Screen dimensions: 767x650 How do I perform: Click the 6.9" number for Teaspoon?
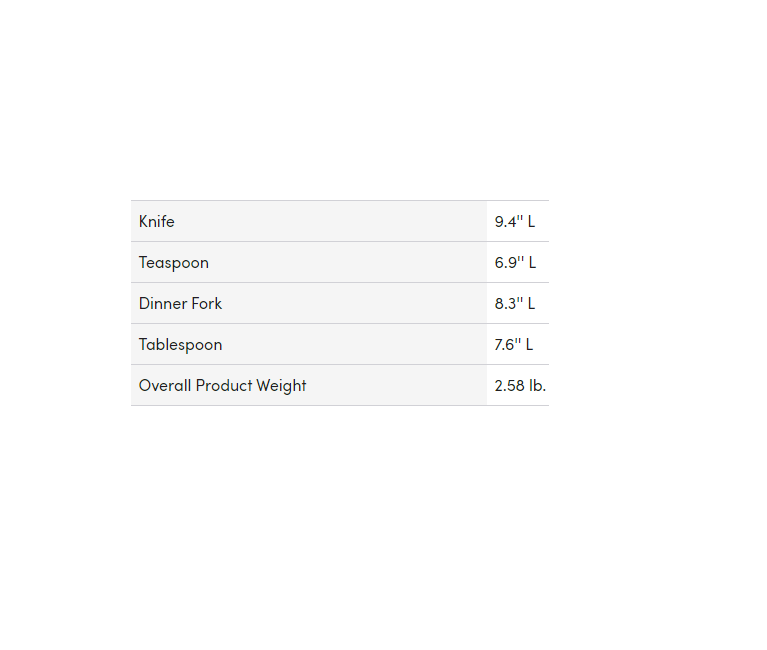click(x=508, y=263)
